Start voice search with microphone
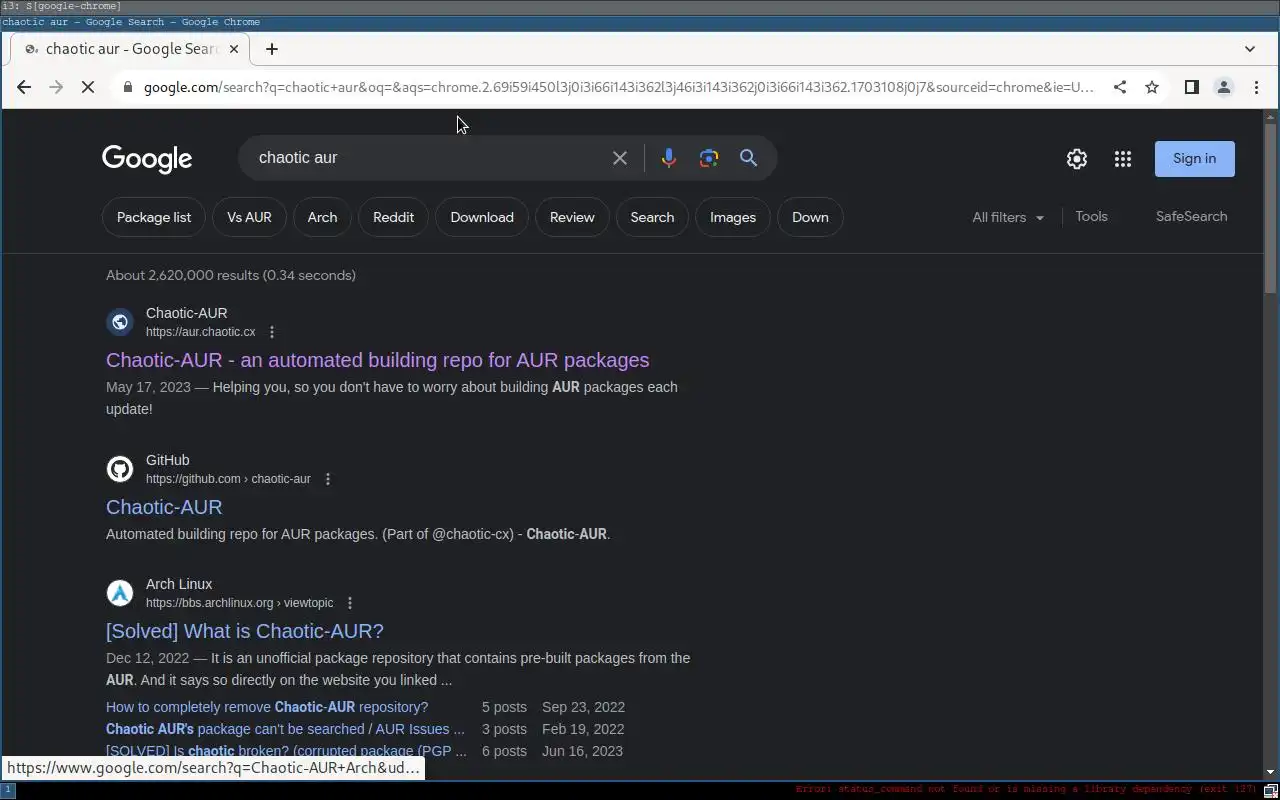The image size is (1280, 800). point(669,158)
